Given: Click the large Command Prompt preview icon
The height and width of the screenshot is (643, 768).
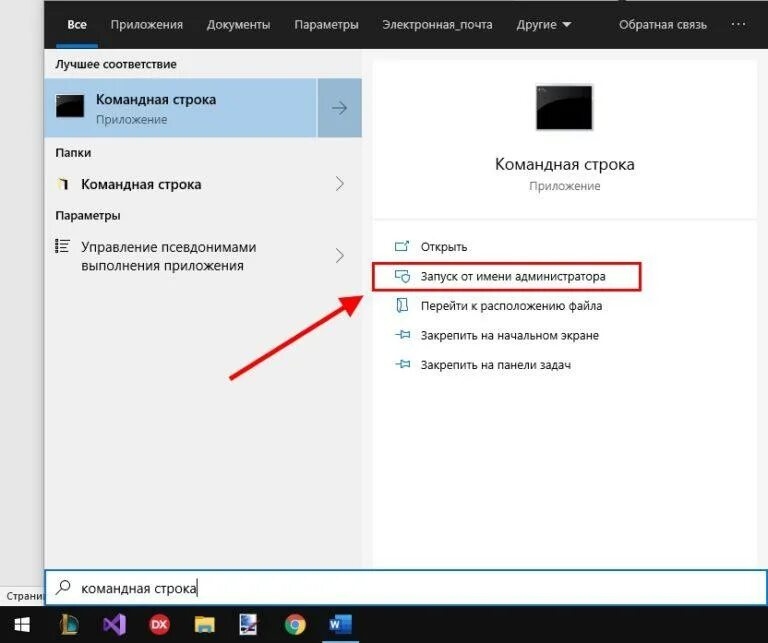Looking at the screenshot, I should (564, 107).
